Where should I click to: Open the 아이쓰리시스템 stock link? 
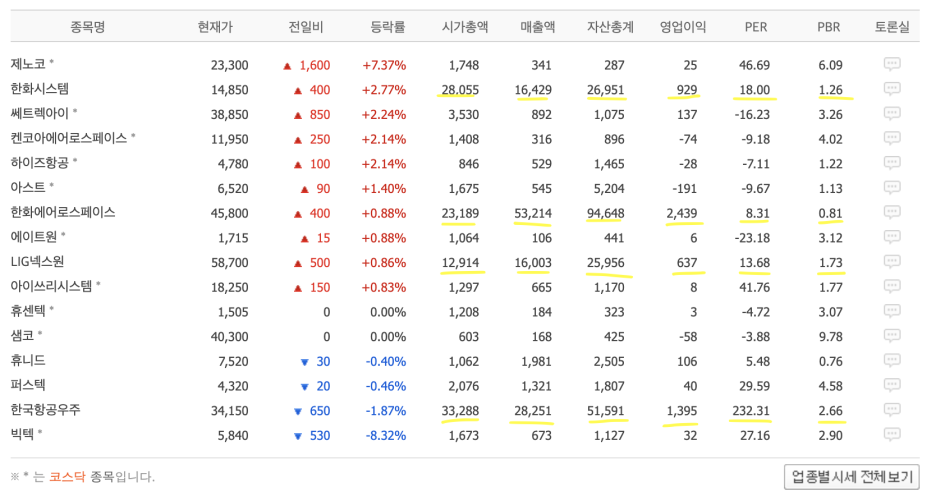(51, 286)
